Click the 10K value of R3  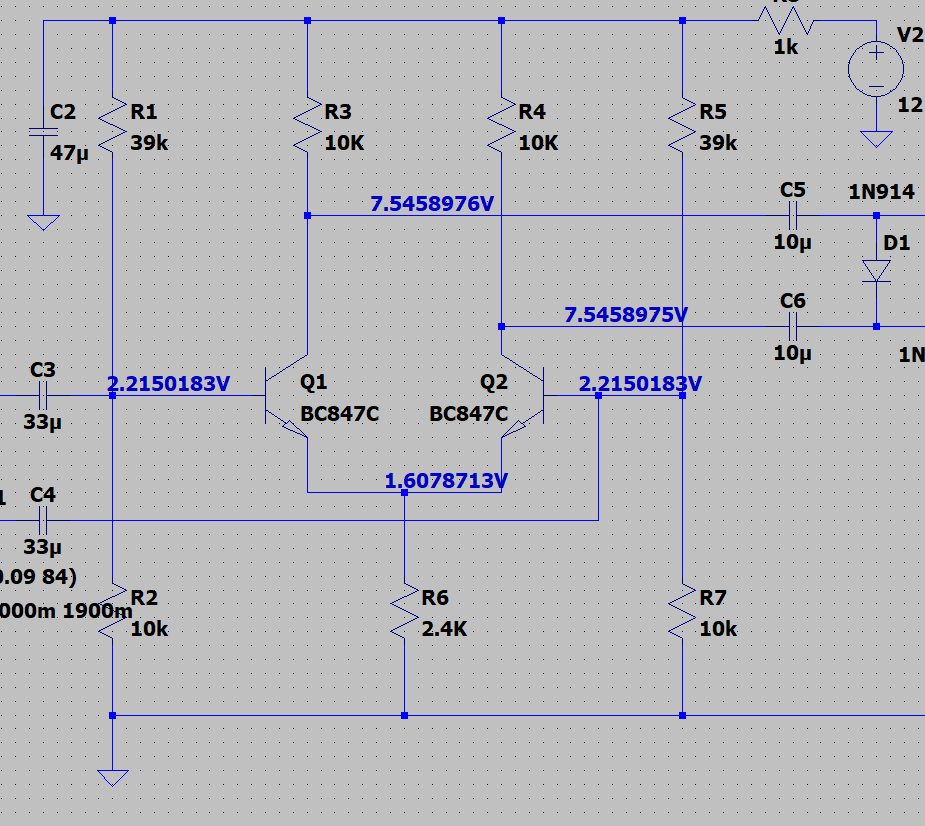tap(345, 143)
